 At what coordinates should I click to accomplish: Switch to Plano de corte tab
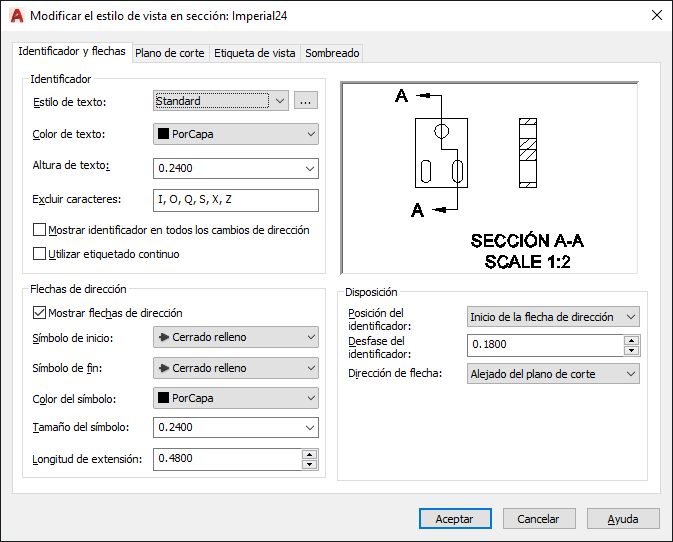coord(170,53)
